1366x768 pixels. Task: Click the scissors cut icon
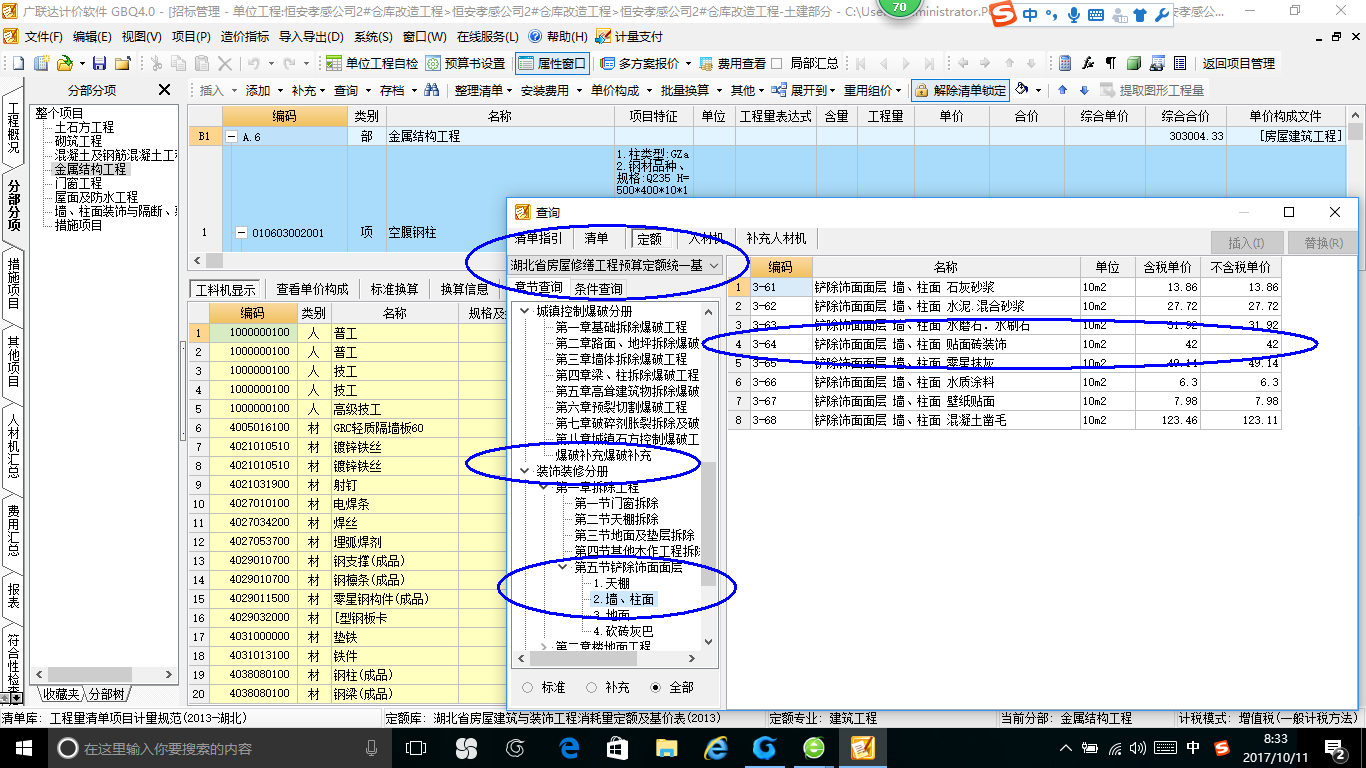click(155, 63)
